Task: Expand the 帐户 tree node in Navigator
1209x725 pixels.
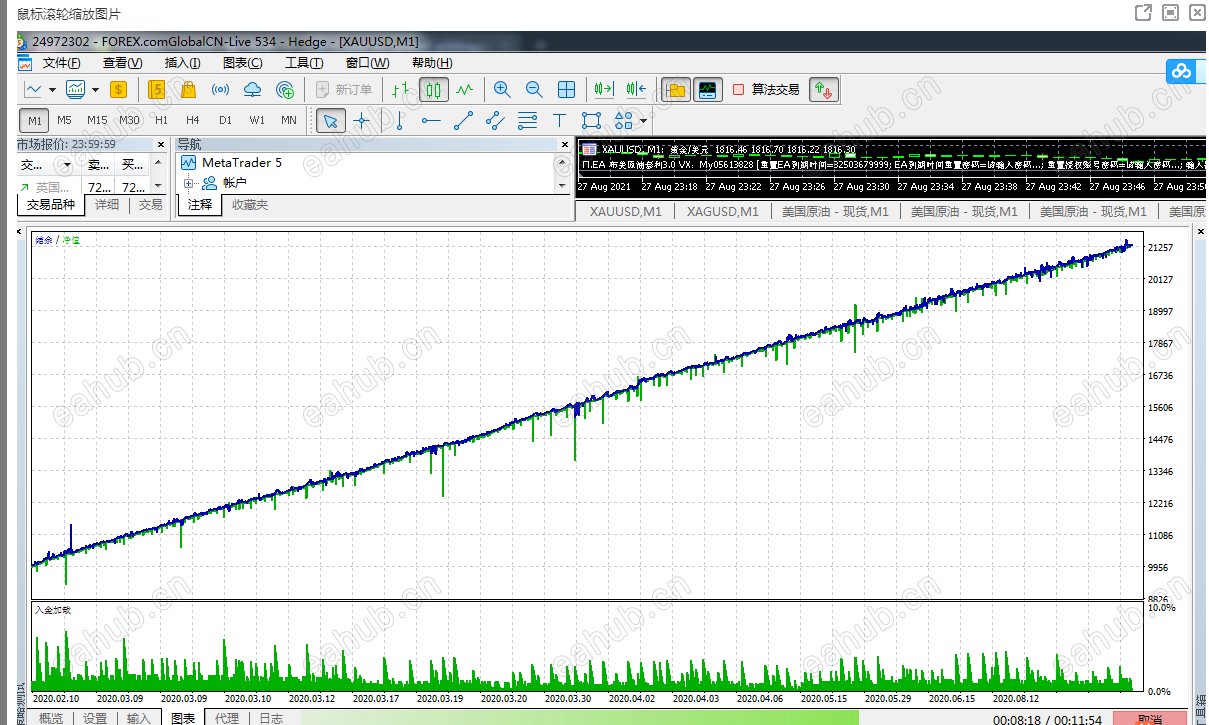Action: click(x=188, y=183)
